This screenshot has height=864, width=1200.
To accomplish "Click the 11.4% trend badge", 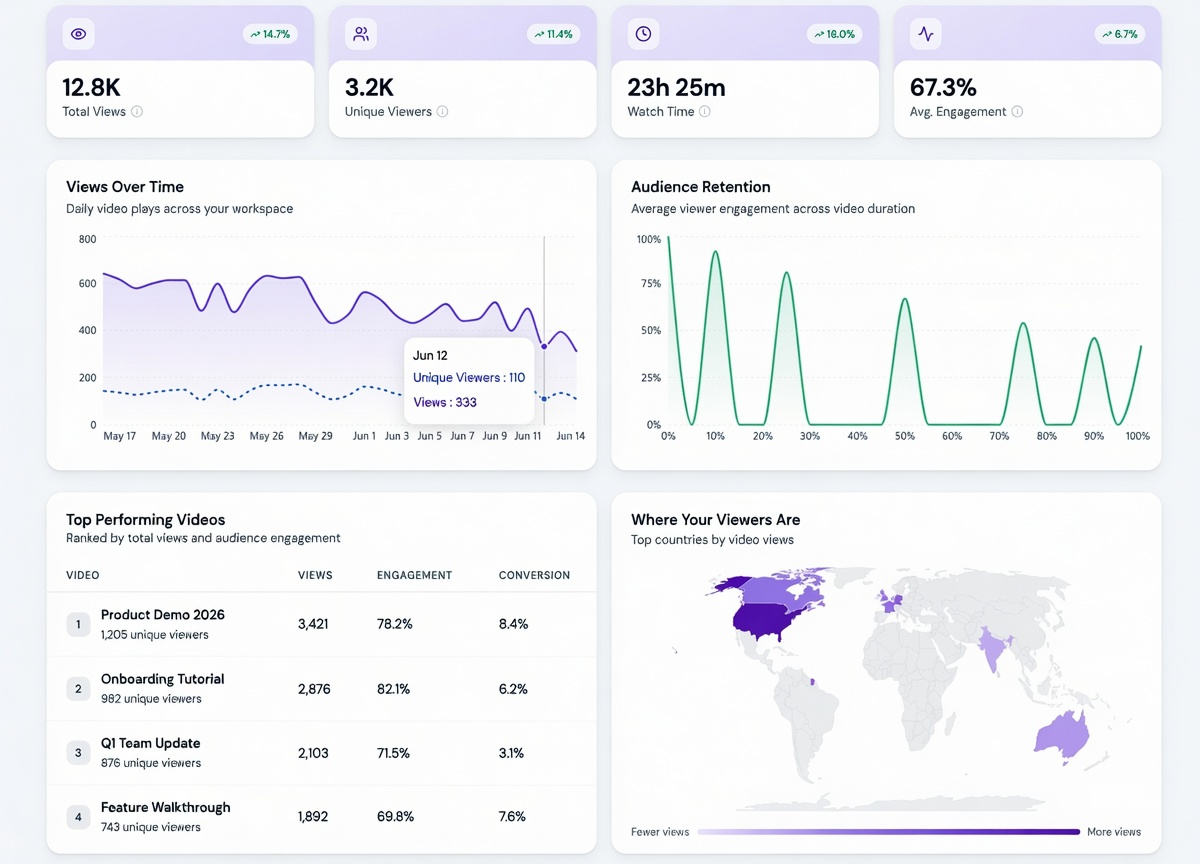I will point(553,34).
